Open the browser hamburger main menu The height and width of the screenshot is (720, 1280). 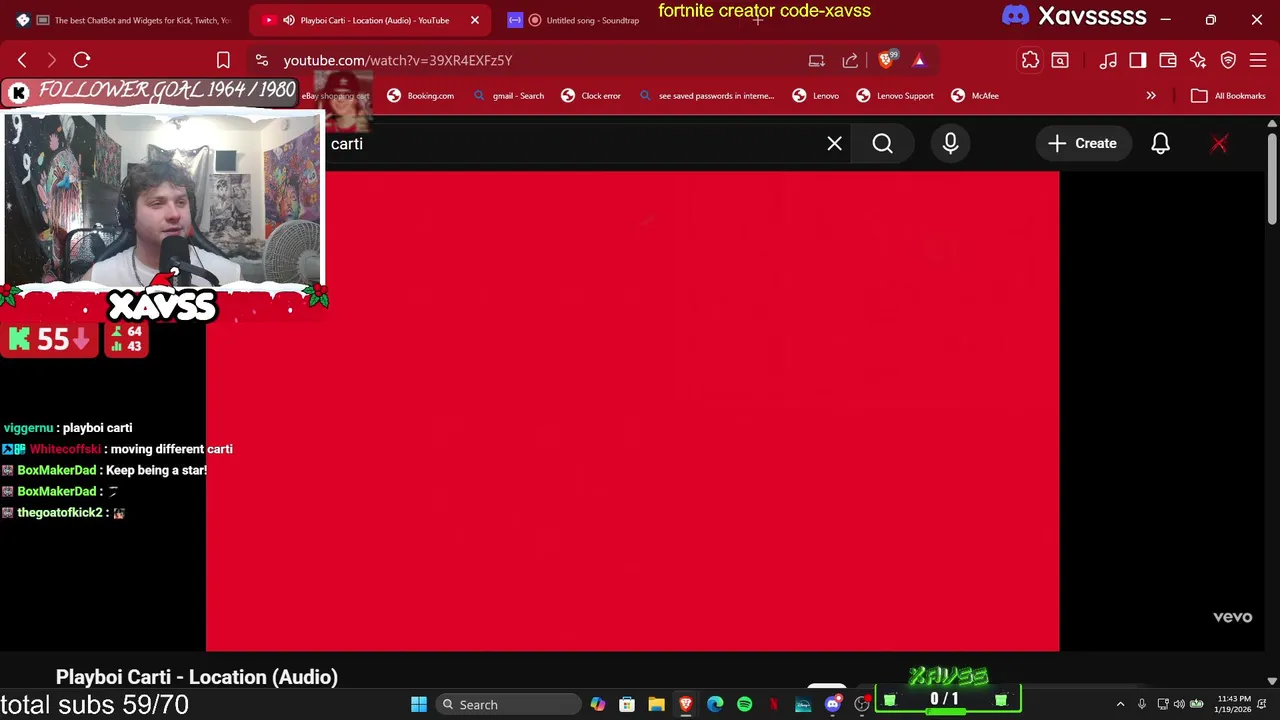click(1258, 60)
